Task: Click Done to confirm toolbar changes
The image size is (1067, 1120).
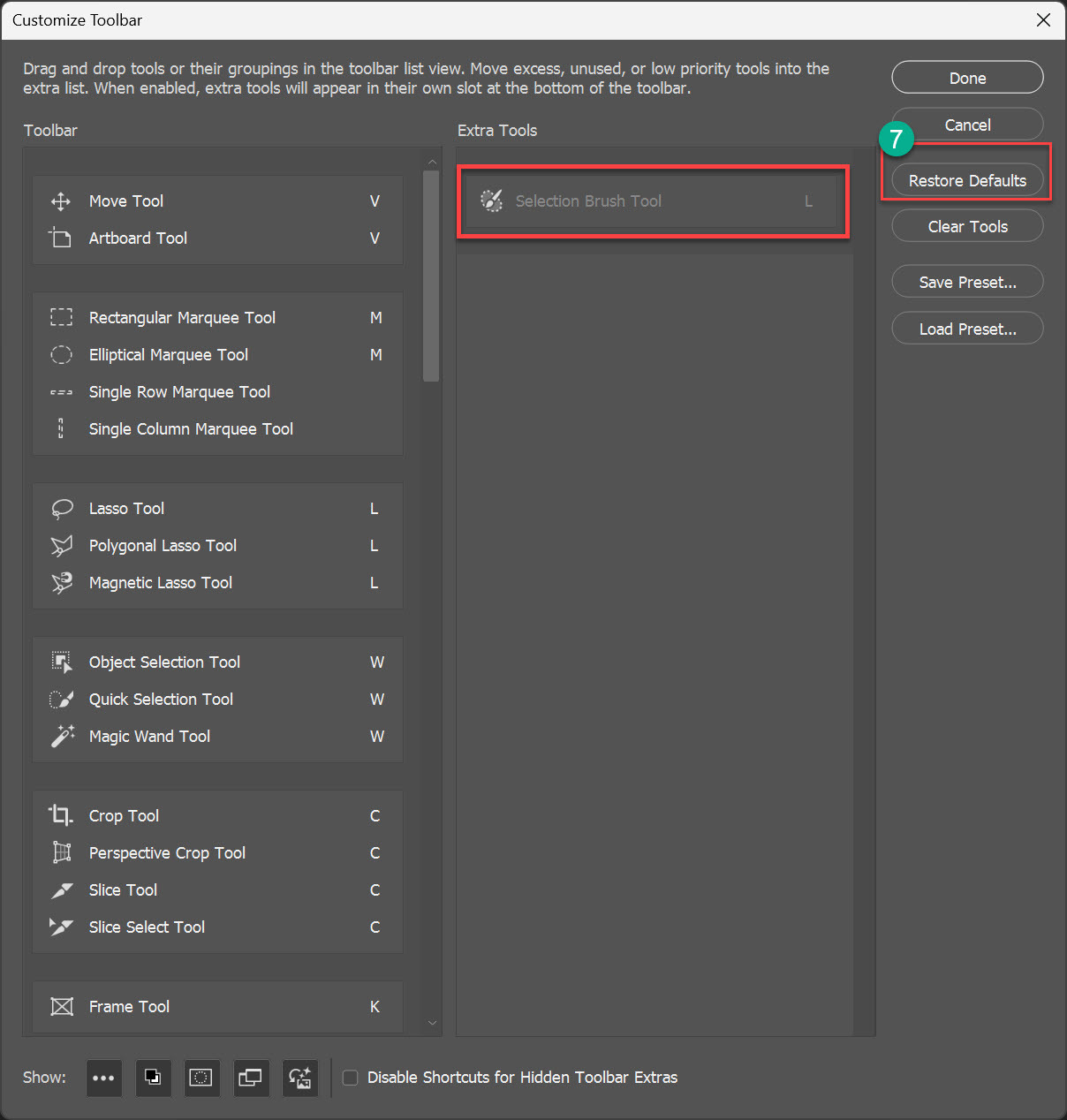Action: point(967,78)
